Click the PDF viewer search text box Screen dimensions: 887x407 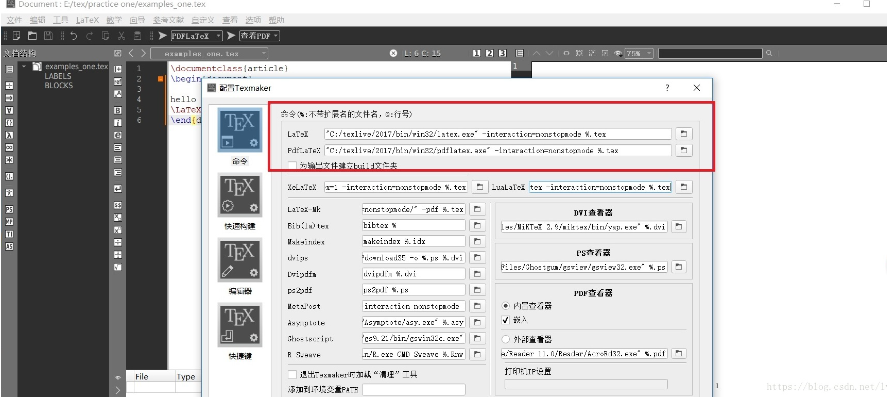tap(711, 53)
